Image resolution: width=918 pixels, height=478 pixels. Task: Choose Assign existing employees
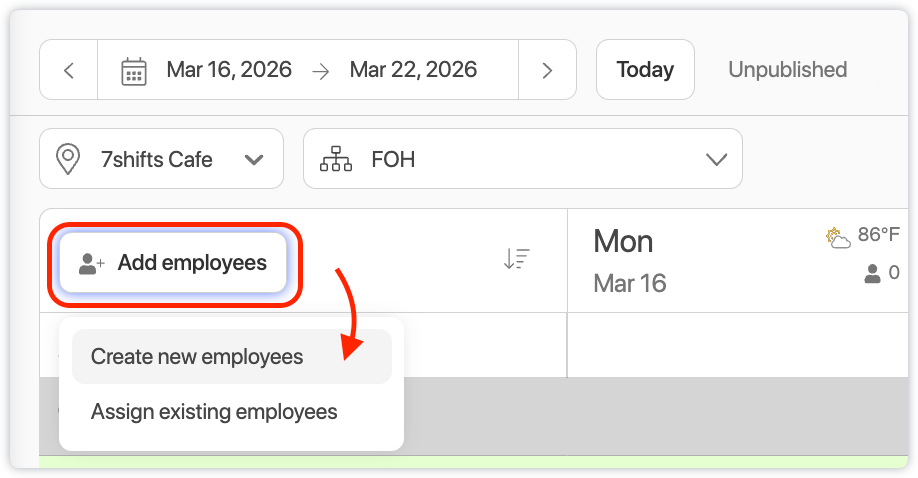click(214, 412)
